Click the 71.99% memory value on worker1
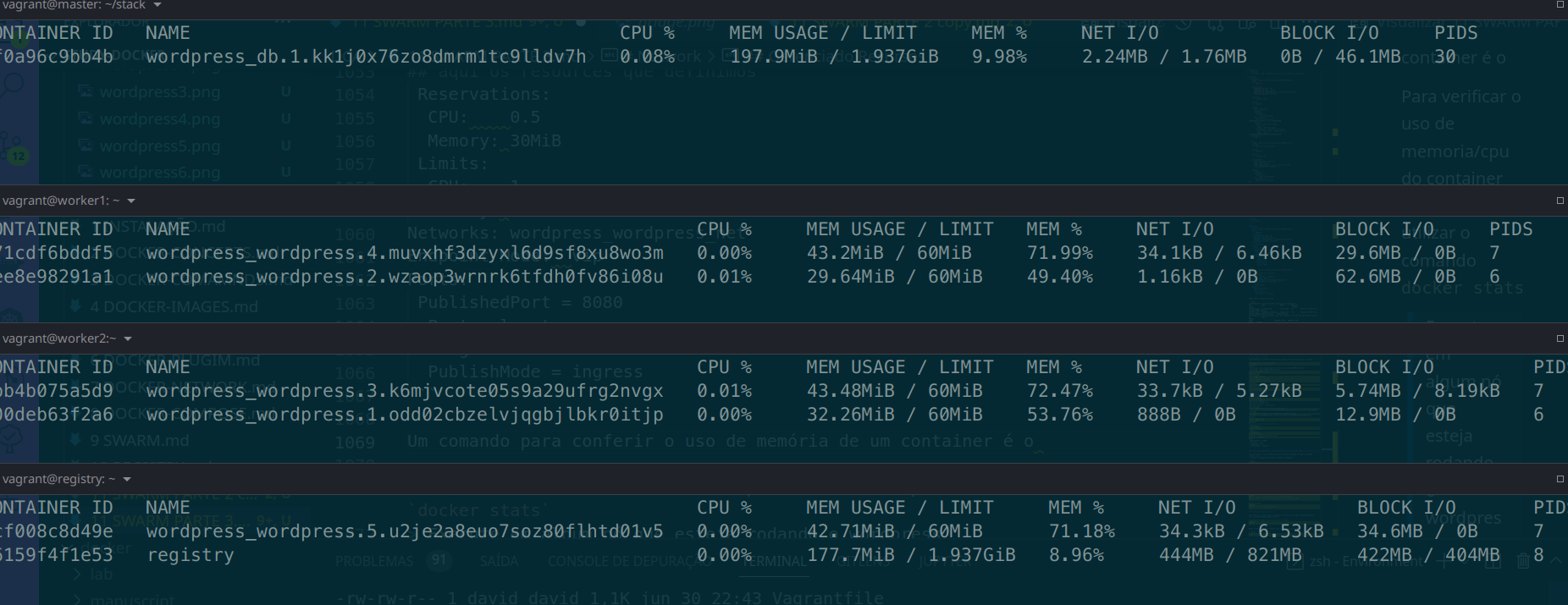 coord(1059,253)
